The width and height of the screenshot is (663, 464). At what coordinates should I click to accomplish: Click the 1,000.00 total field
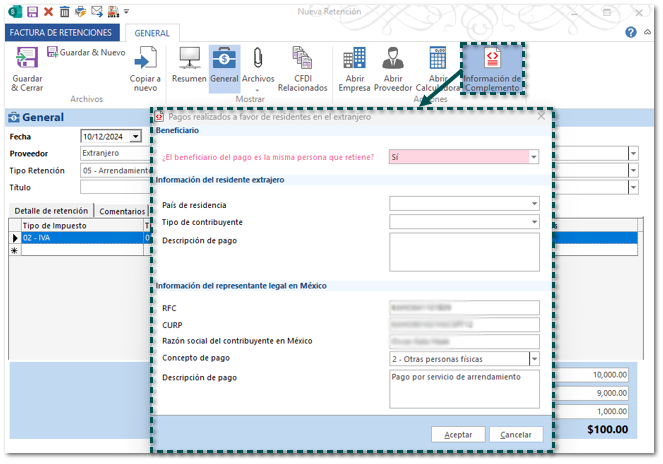(x=592, y=411)
